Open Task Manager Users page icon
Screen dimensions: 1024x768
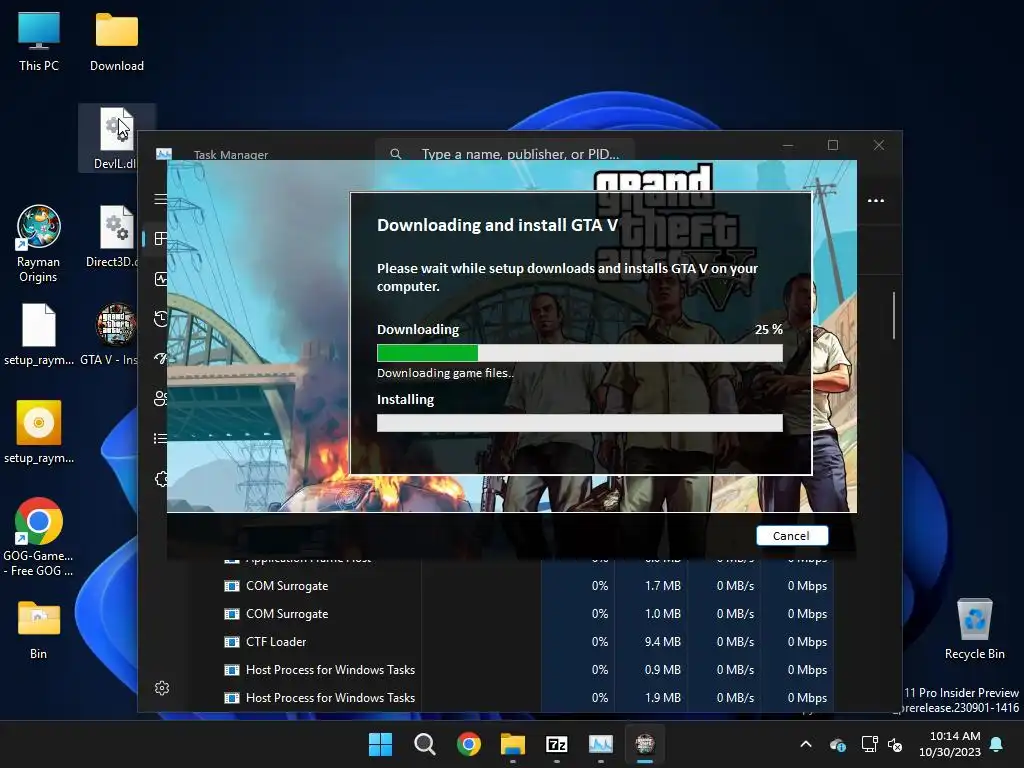(161, 398)
